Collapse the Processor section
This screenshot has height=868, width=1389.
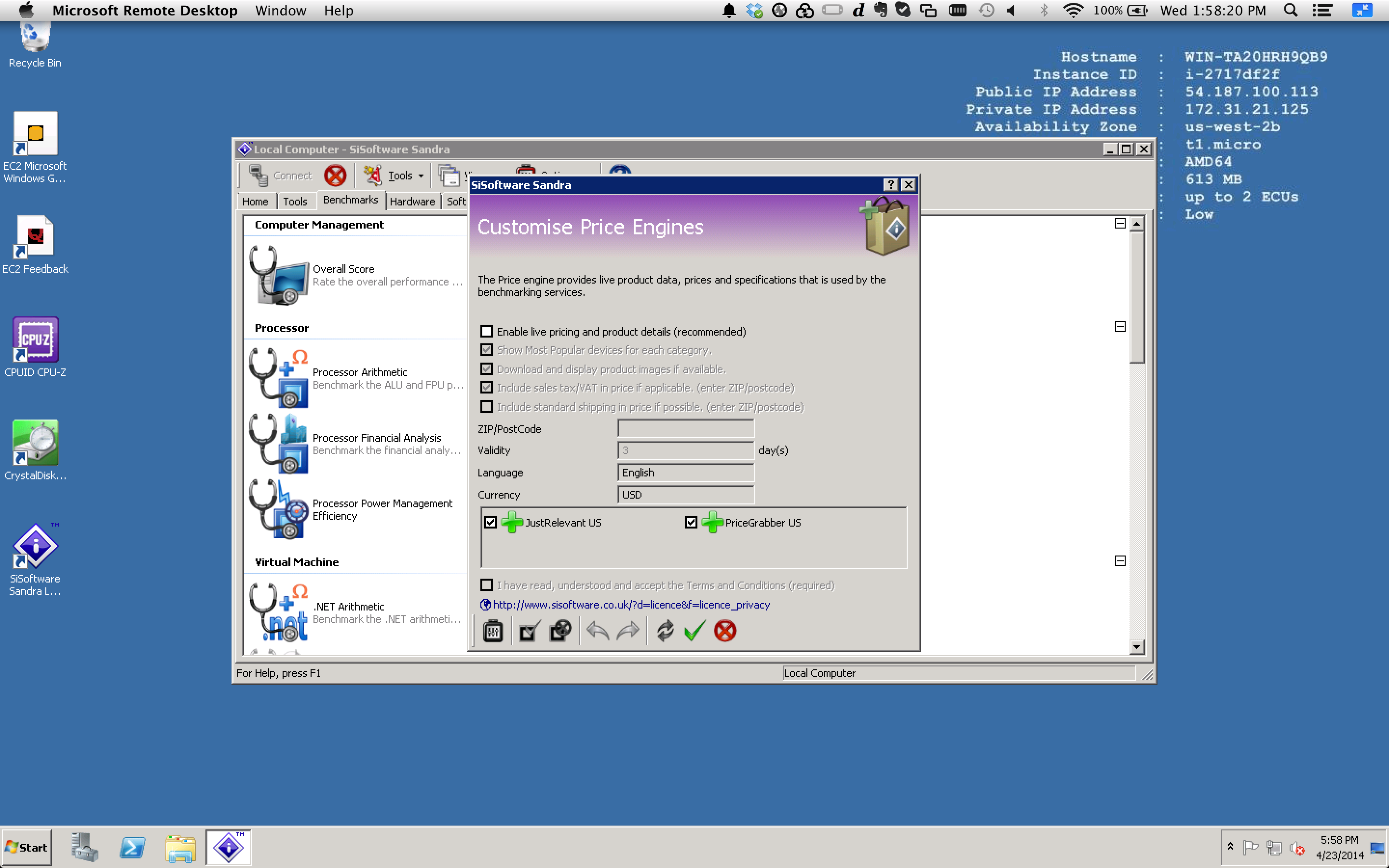(1120, 326)
